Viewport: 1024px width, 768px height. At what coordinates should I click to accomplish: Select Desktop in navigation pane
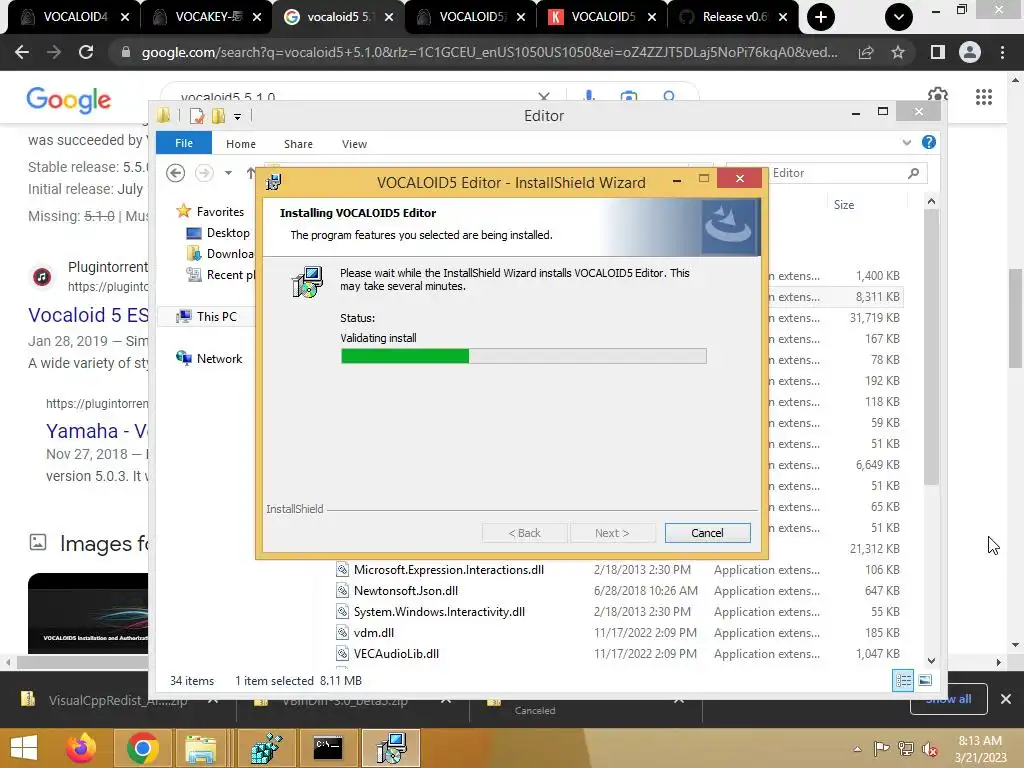(219, 233)
